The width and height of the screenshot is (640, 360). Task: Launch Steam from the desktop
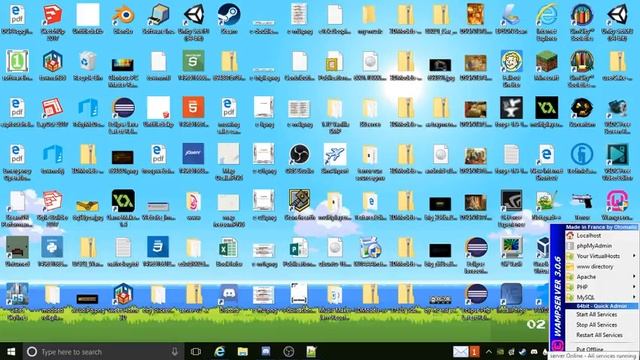tap(229, 15)
